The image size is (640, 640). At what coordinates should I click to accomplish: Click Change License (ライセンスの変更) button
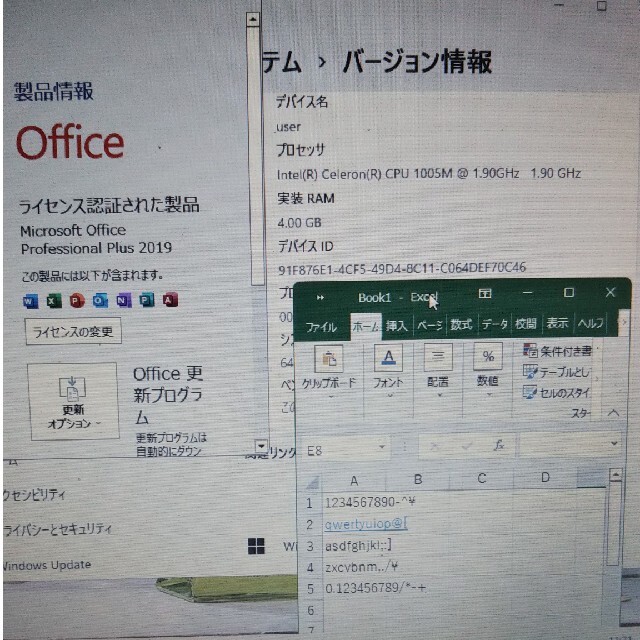73,331
